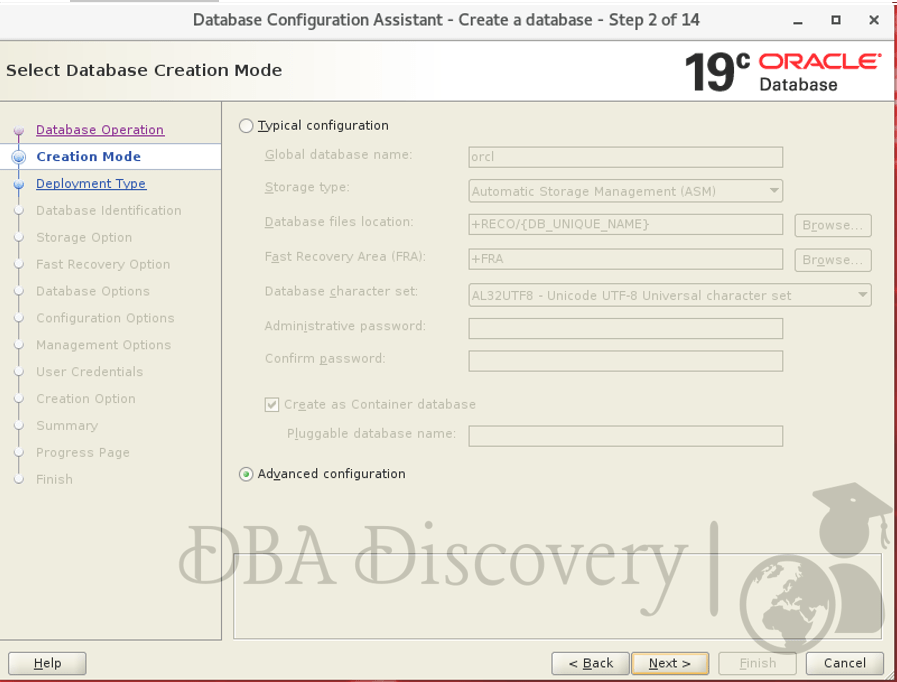Click the Fast Recovery Area field
Screen dimensions: 897x682
[x=625, y=259]
